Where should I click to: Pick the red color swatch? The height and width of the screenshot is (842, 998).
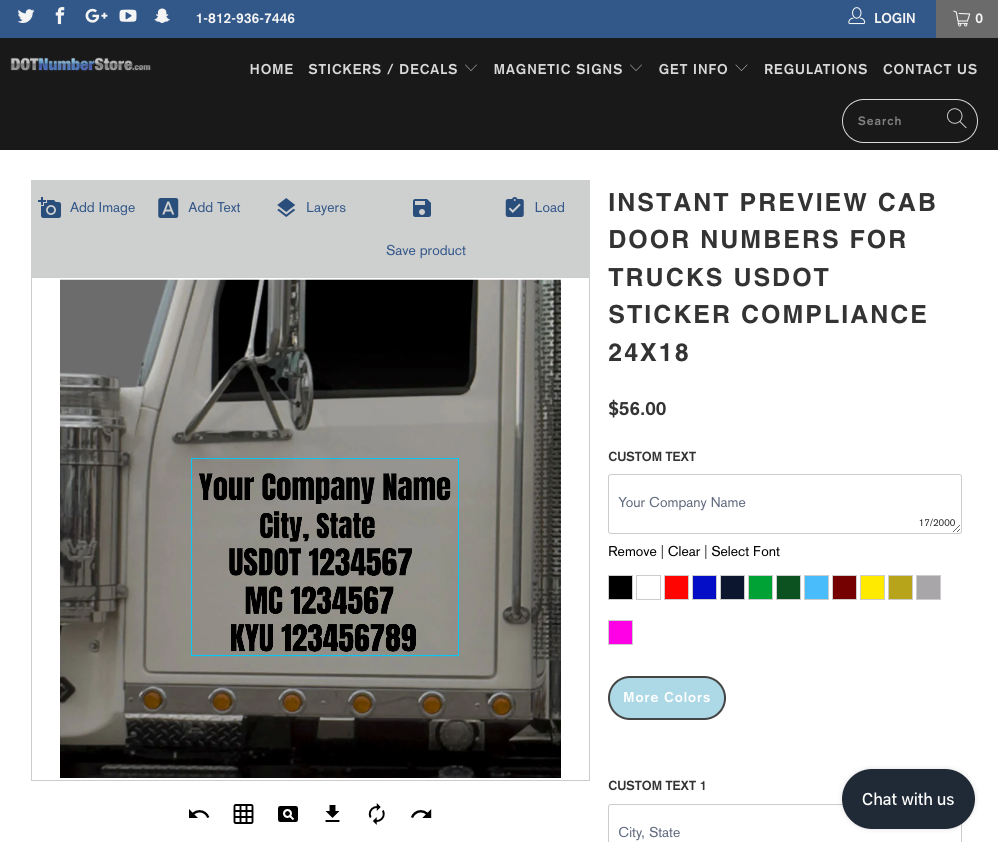[x=676, y=587]
